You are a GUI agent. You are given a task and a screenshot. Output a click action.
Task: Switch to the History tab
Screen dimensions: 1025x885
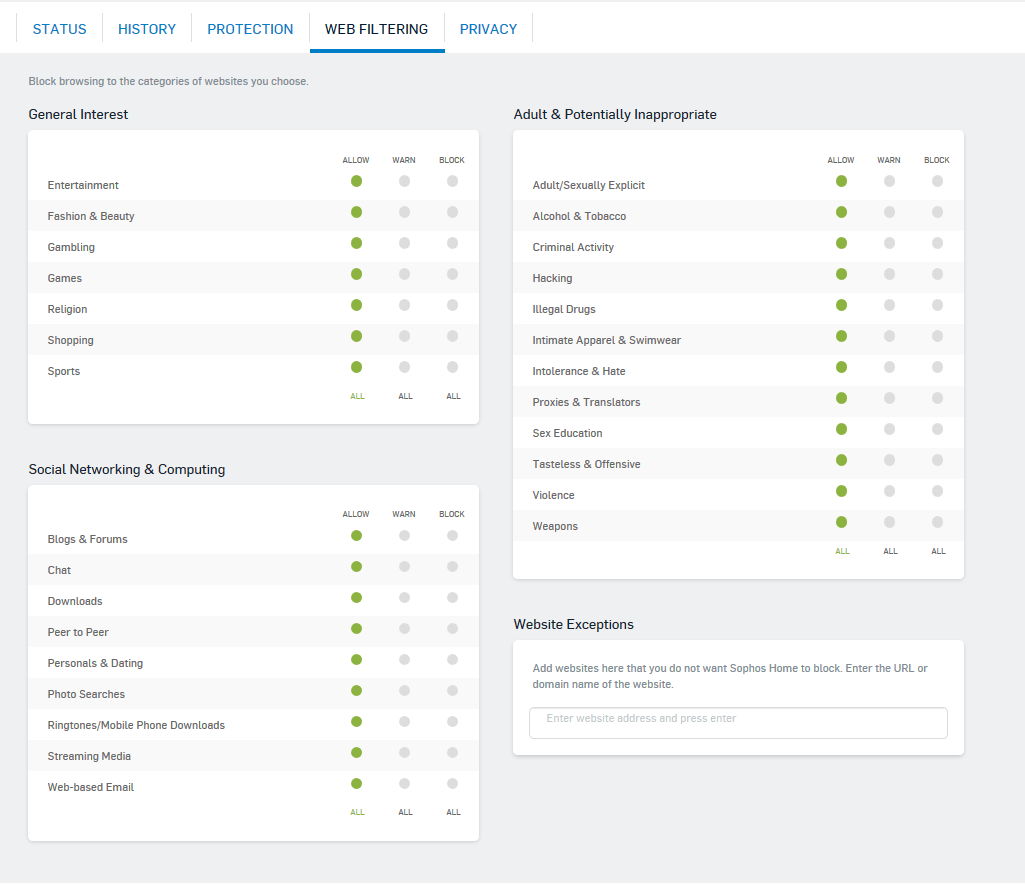(x=147, y=29)
